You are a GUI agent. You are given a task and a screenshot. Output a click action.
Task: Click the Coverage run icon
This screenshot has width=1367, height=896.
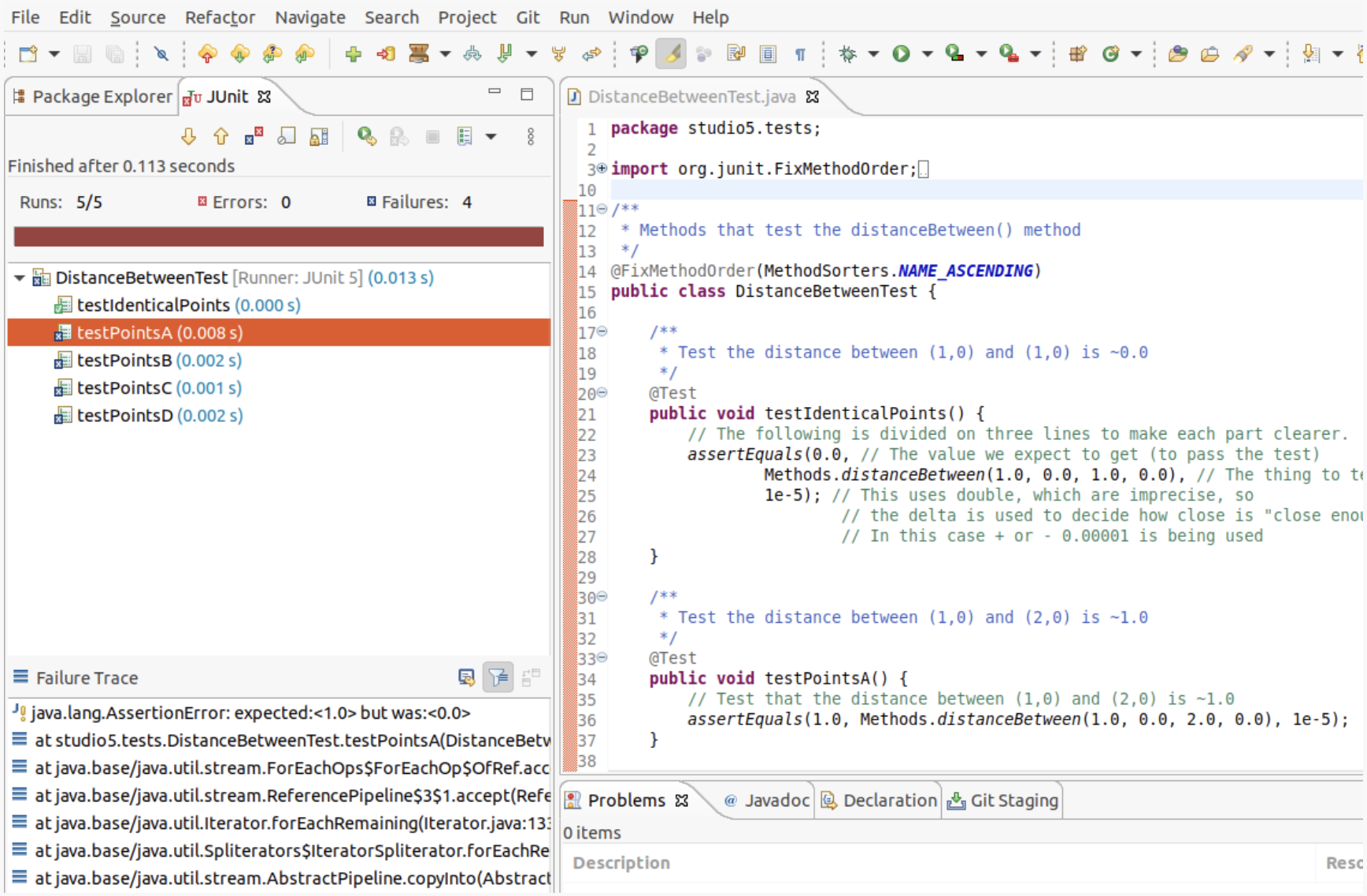point(954,54)
